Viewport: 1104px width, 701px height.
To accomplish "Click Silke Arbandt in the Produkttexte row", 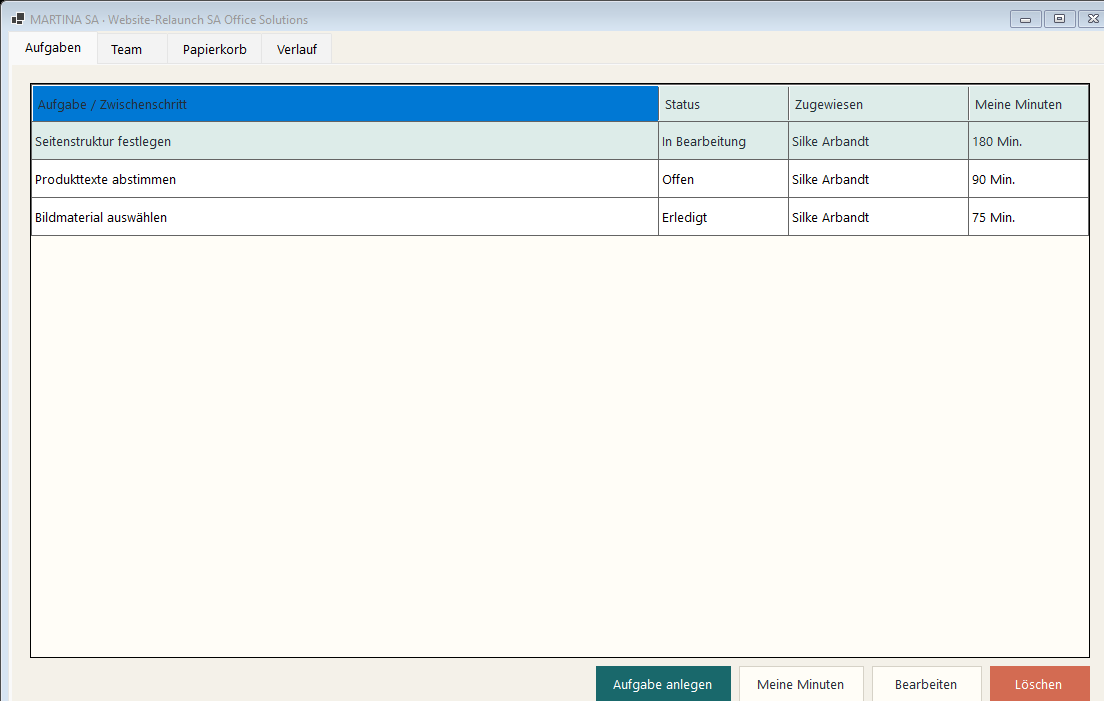I will [878, 179].
